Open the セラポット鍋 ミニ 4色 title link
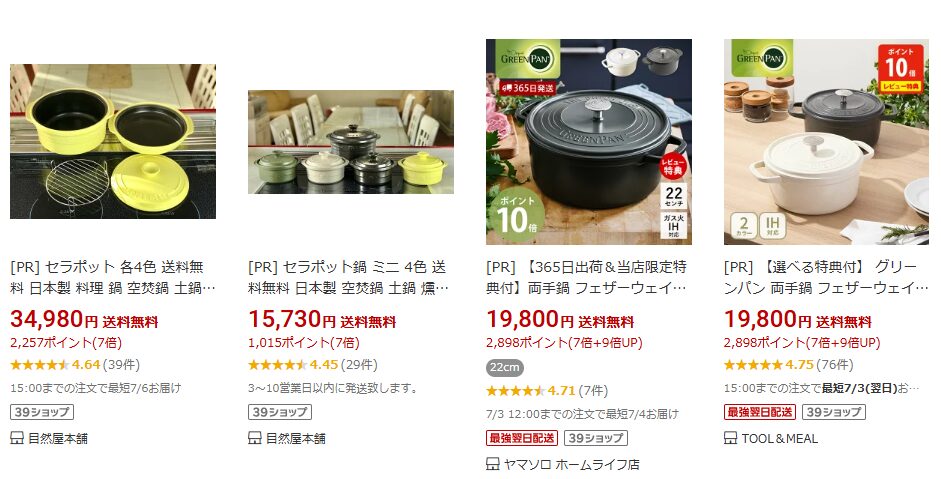This screenshot has width=941, height=479. tap(347, 277)
